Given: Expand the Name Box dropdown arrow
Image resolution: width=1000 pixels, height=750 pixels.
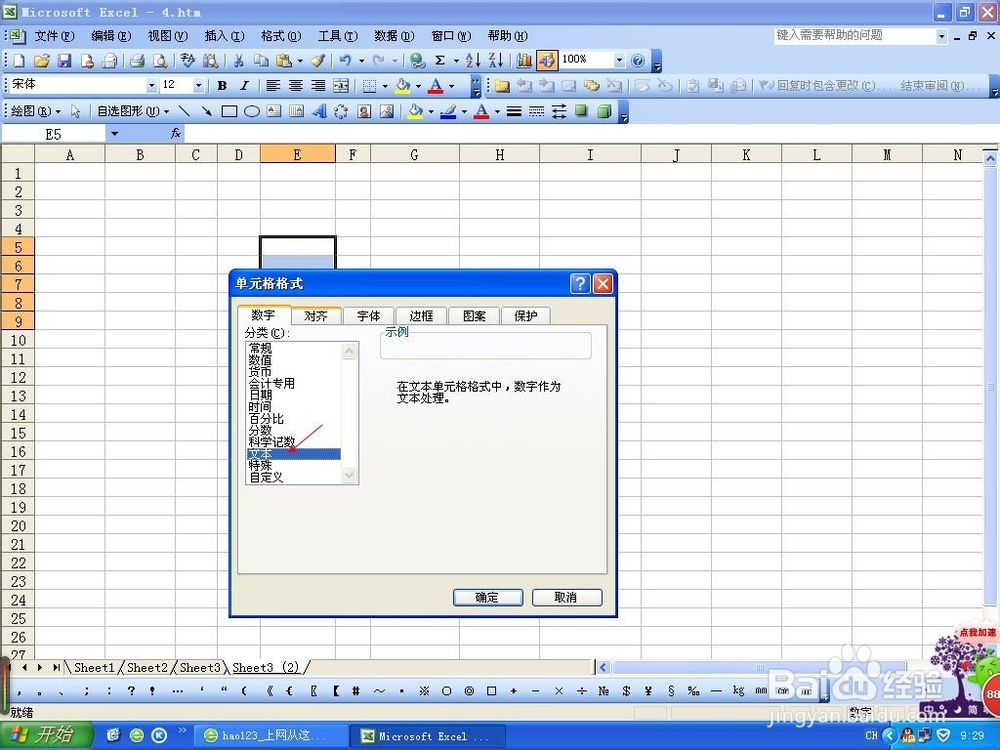Looking at the screenshot, I should (114, 133).
